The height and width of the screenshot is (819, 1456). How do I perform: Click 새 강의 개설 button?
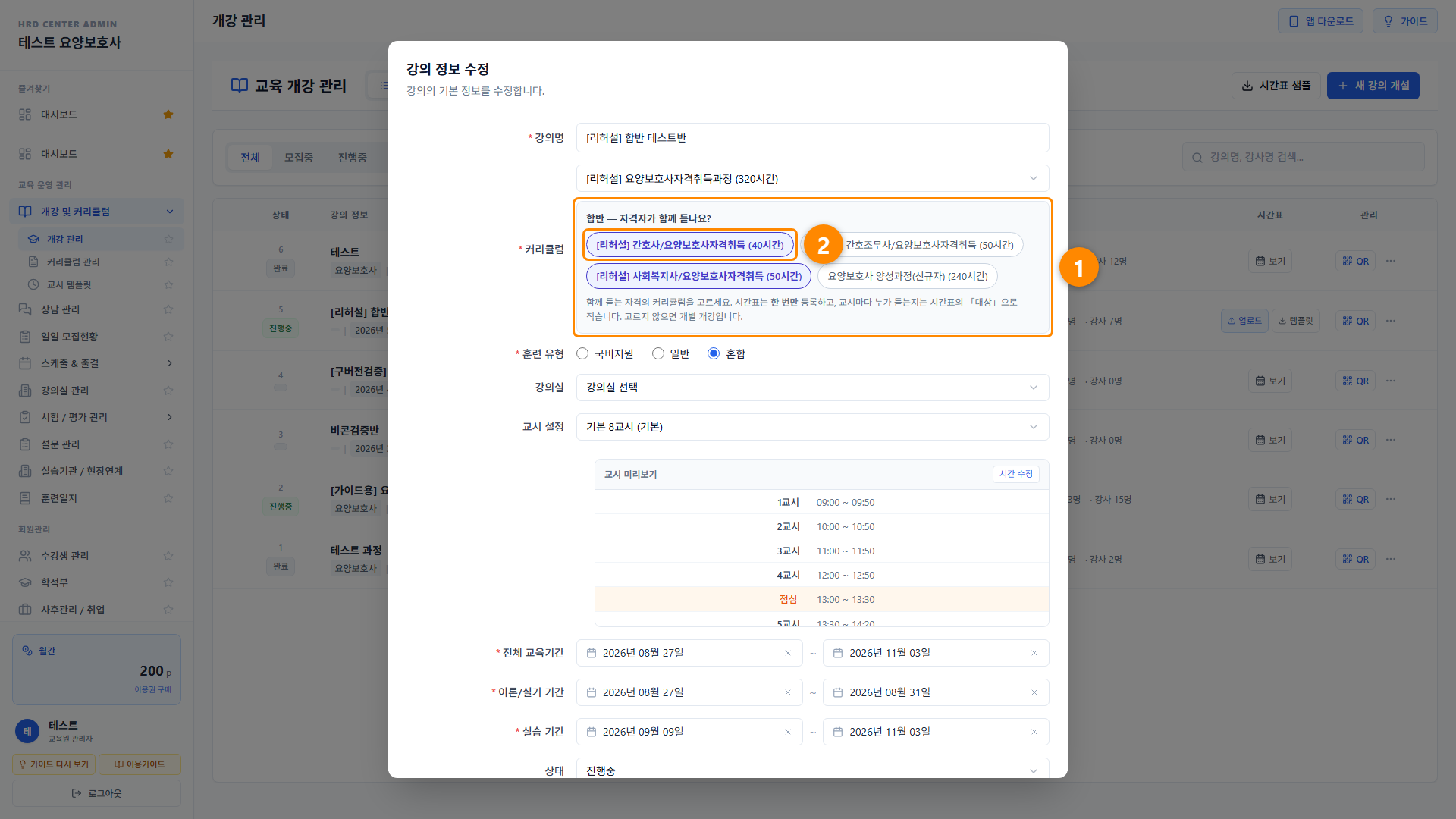pos(1373,86)
